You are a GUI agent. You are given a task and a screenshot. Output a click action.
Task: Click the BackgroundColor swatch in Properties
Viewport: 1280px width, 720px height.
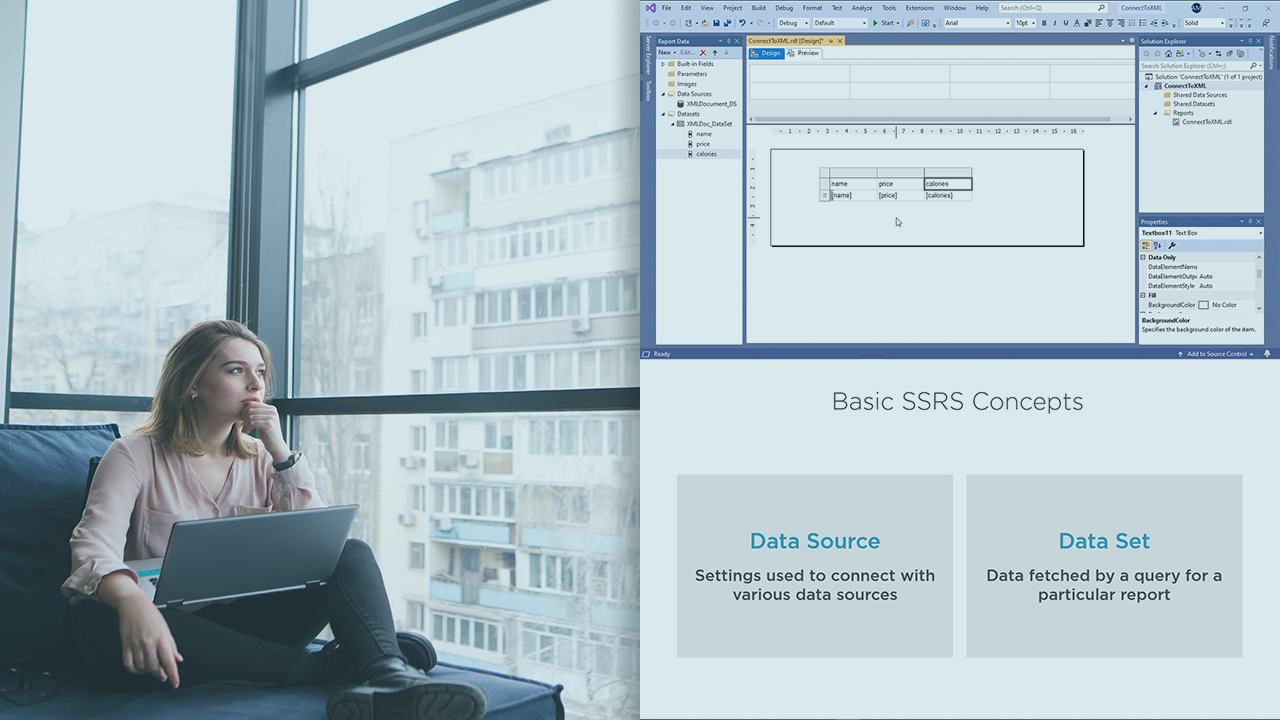[x=1203, y=305]
